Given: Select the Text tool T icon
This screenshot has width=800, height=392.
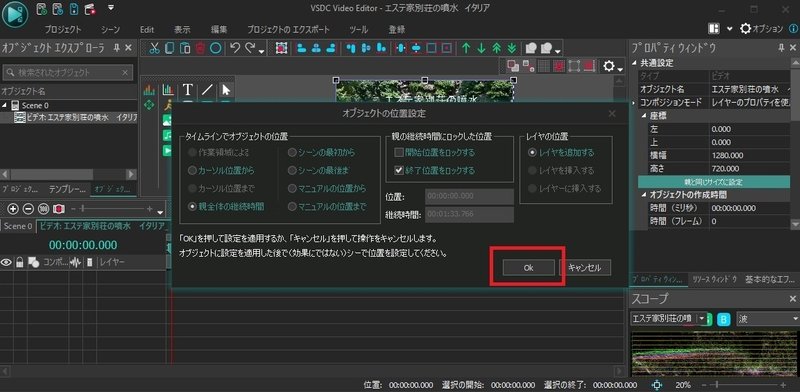Looking at the screenshot, I should [x=188, y=90].
